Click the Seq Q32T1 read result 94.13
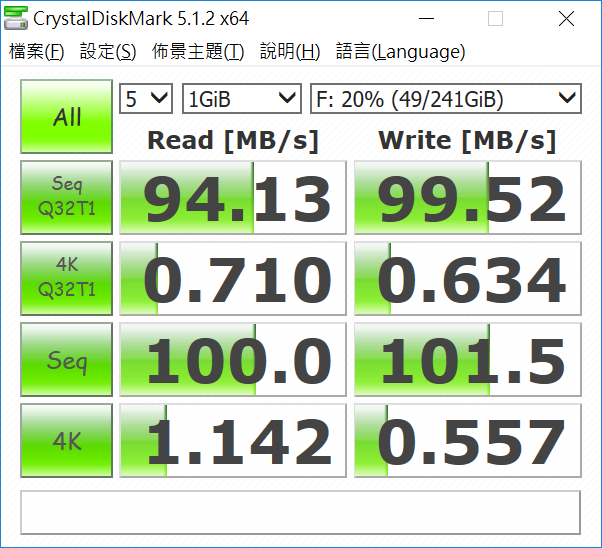Image resolution: width=602 pixels, height=548 pixels. pos(233,197)
